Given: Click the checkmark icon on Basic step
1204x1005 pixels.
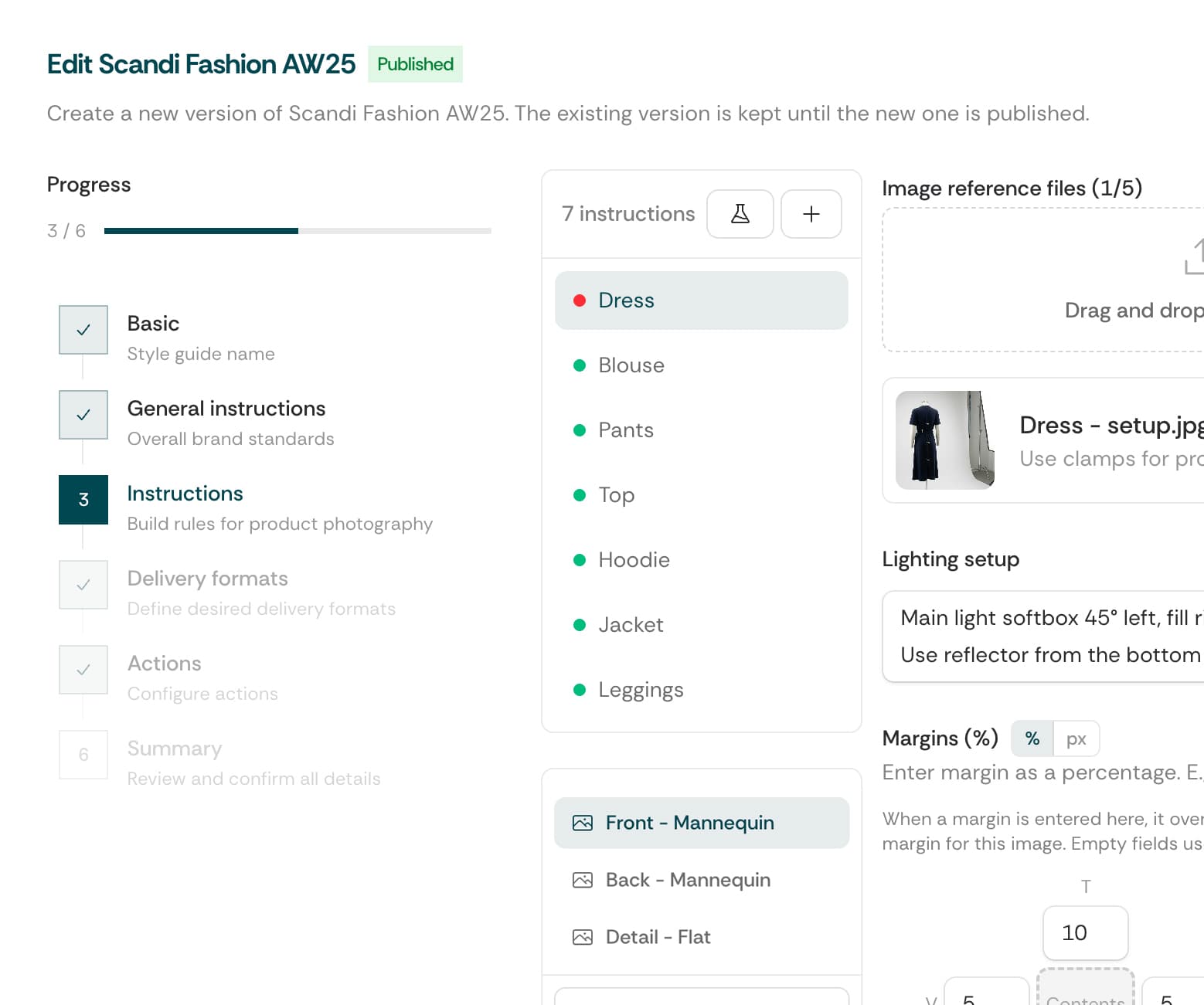Looking at the screenshot, I should point(83,330).
